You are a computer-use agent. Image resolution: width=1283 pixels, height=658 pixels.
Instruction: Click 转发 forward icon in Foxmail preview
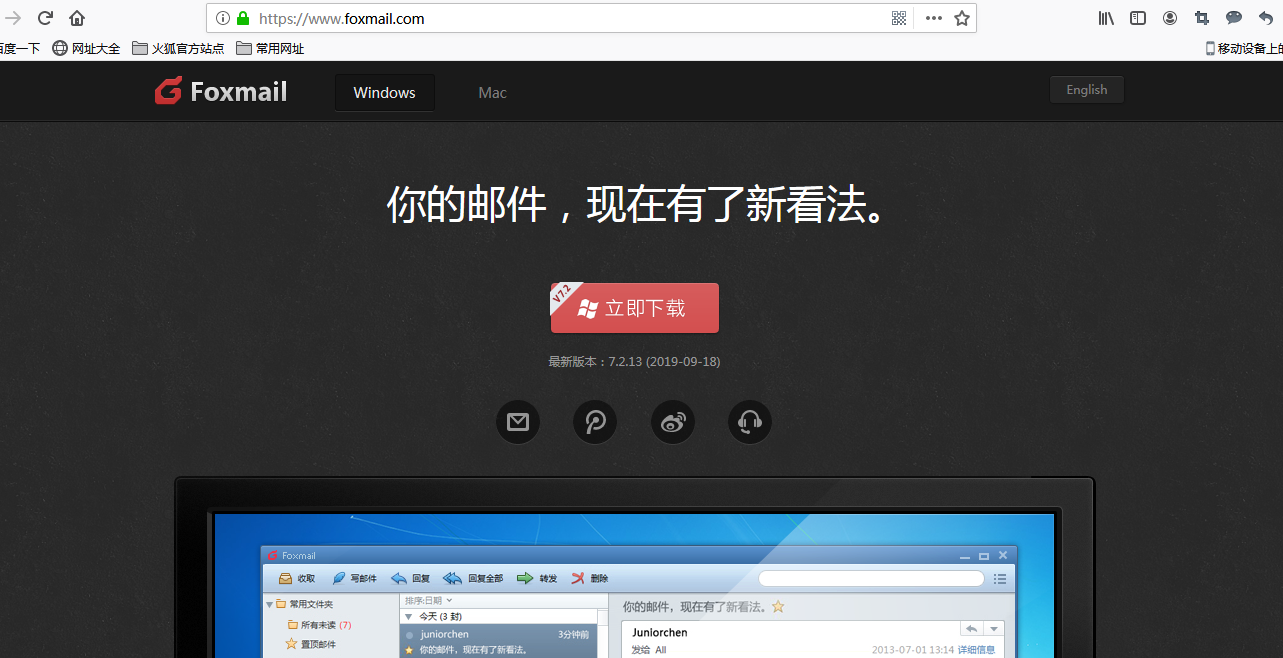(x=537, y=578)
